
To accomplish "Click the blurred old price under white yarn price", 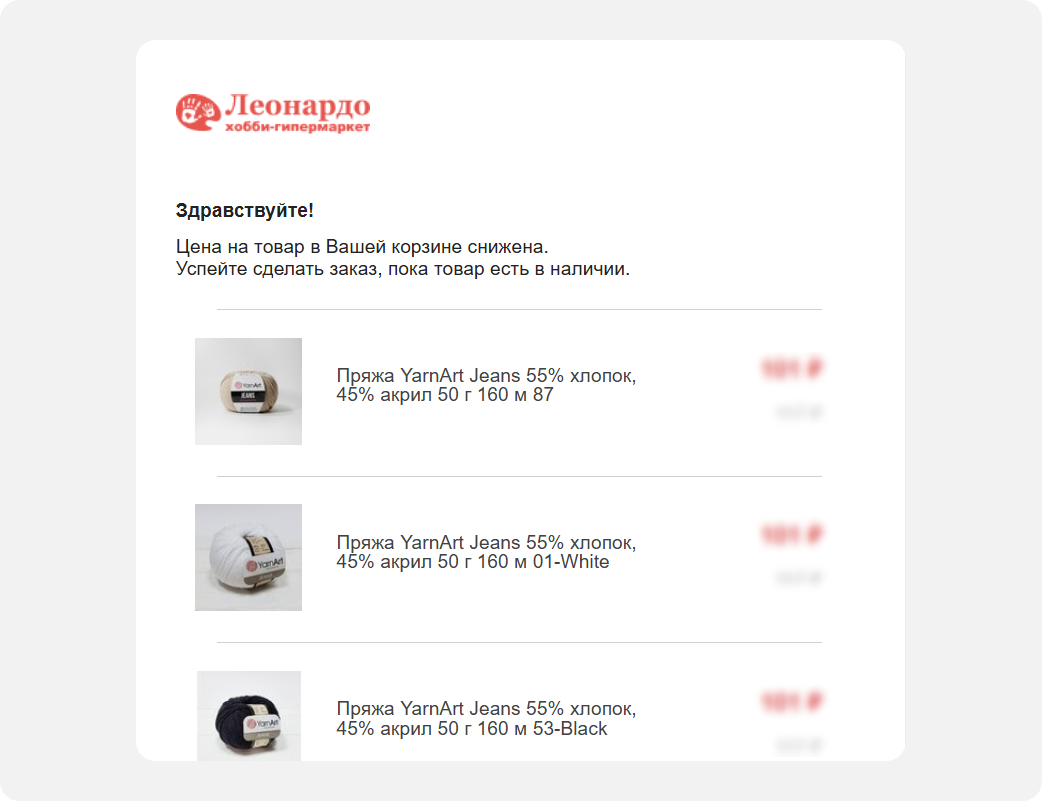I will pyautogui.click(x=799, y=578).
